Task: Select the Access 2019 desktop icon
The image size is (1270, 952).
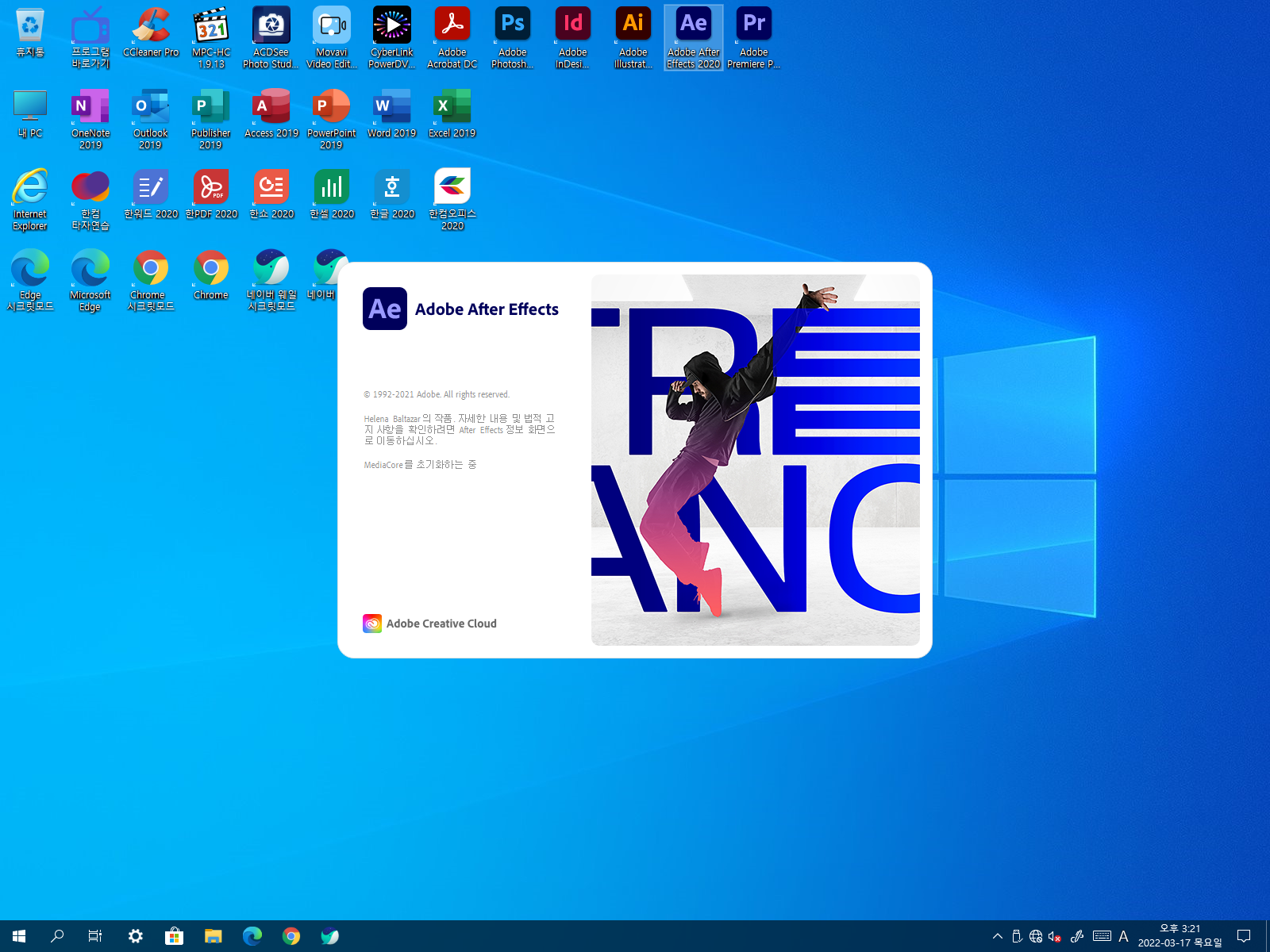Action: pyautogui.click(x=271, y=114)
